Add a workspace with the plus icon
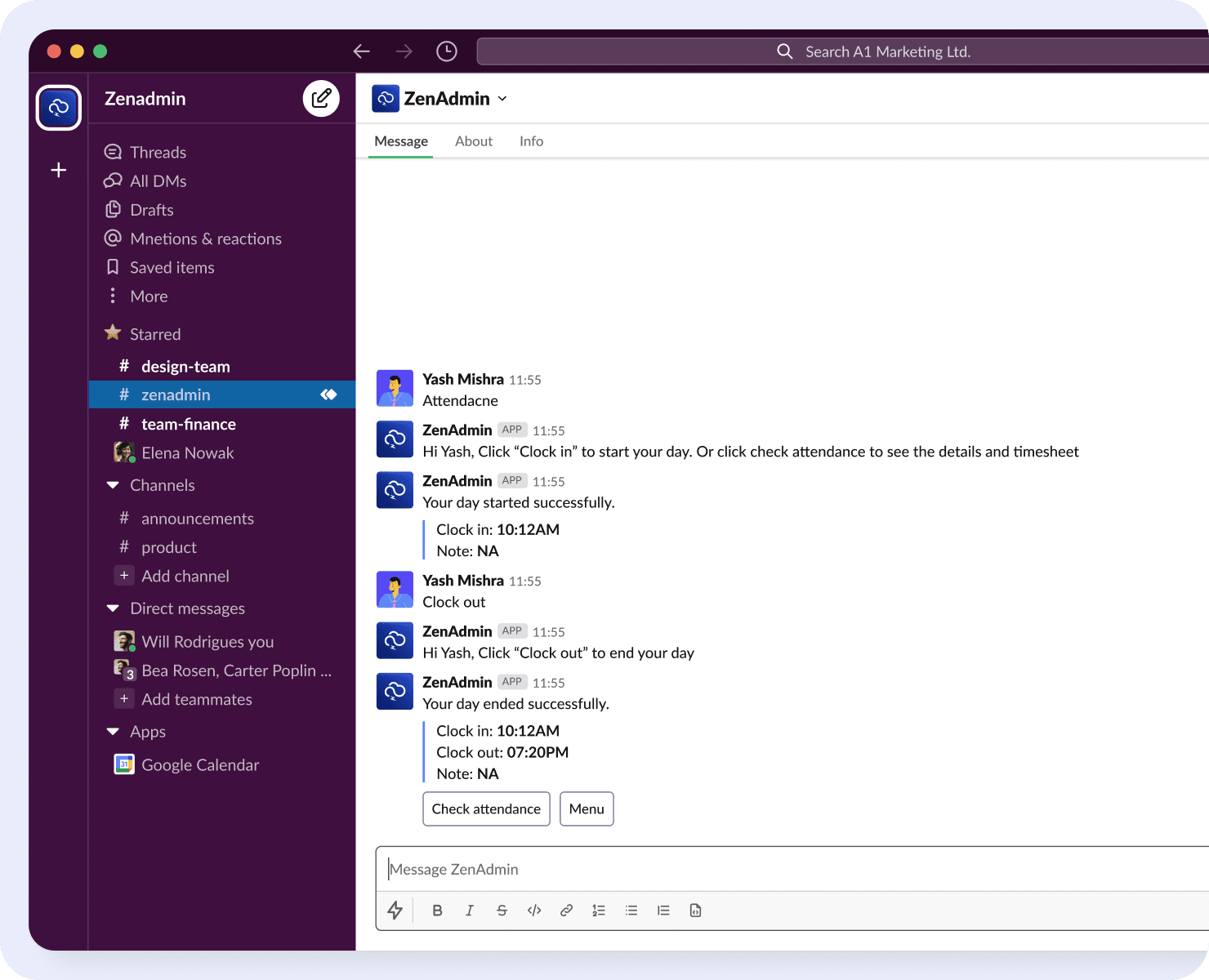1209x980 pixels. pos(59,170)
